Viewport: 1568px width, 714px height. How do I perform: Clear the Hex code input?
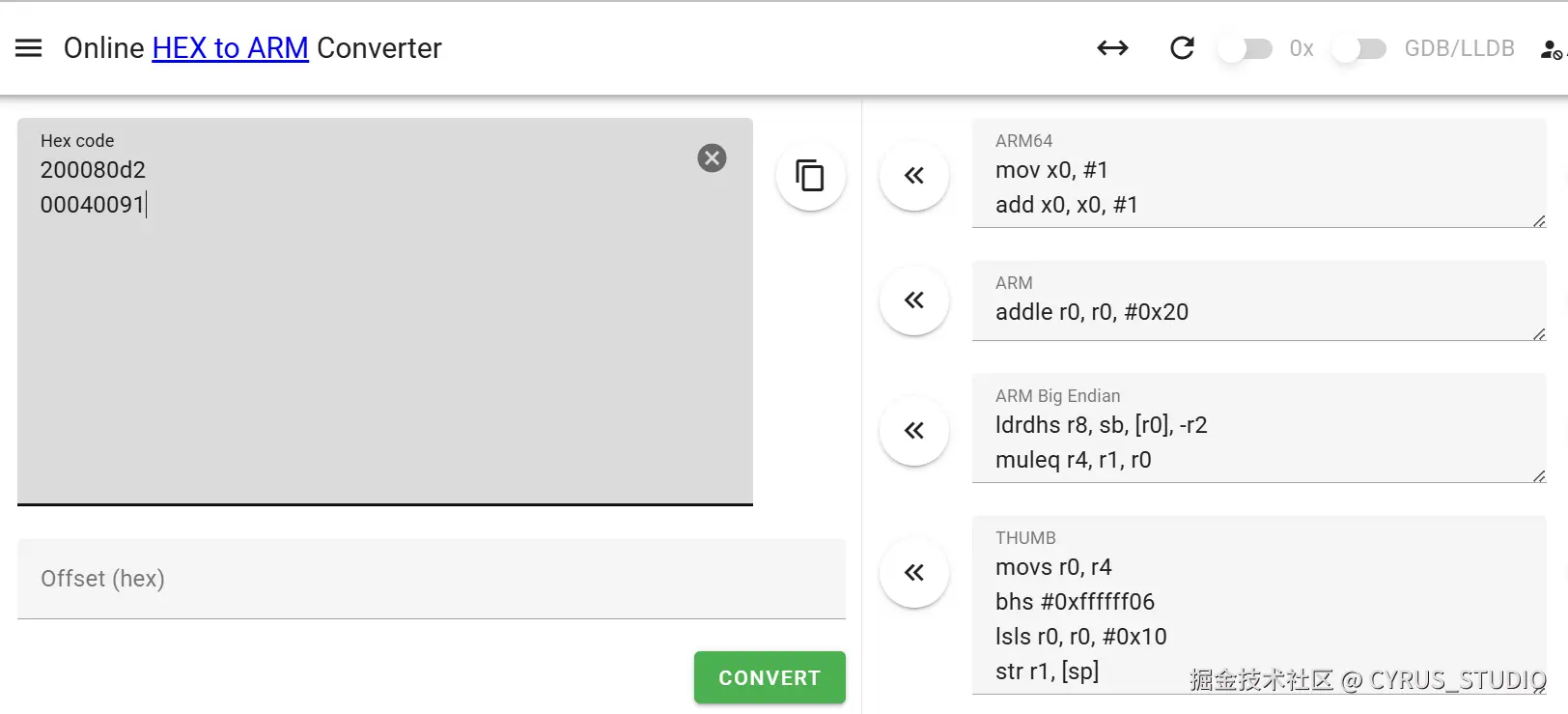[712, 157]
